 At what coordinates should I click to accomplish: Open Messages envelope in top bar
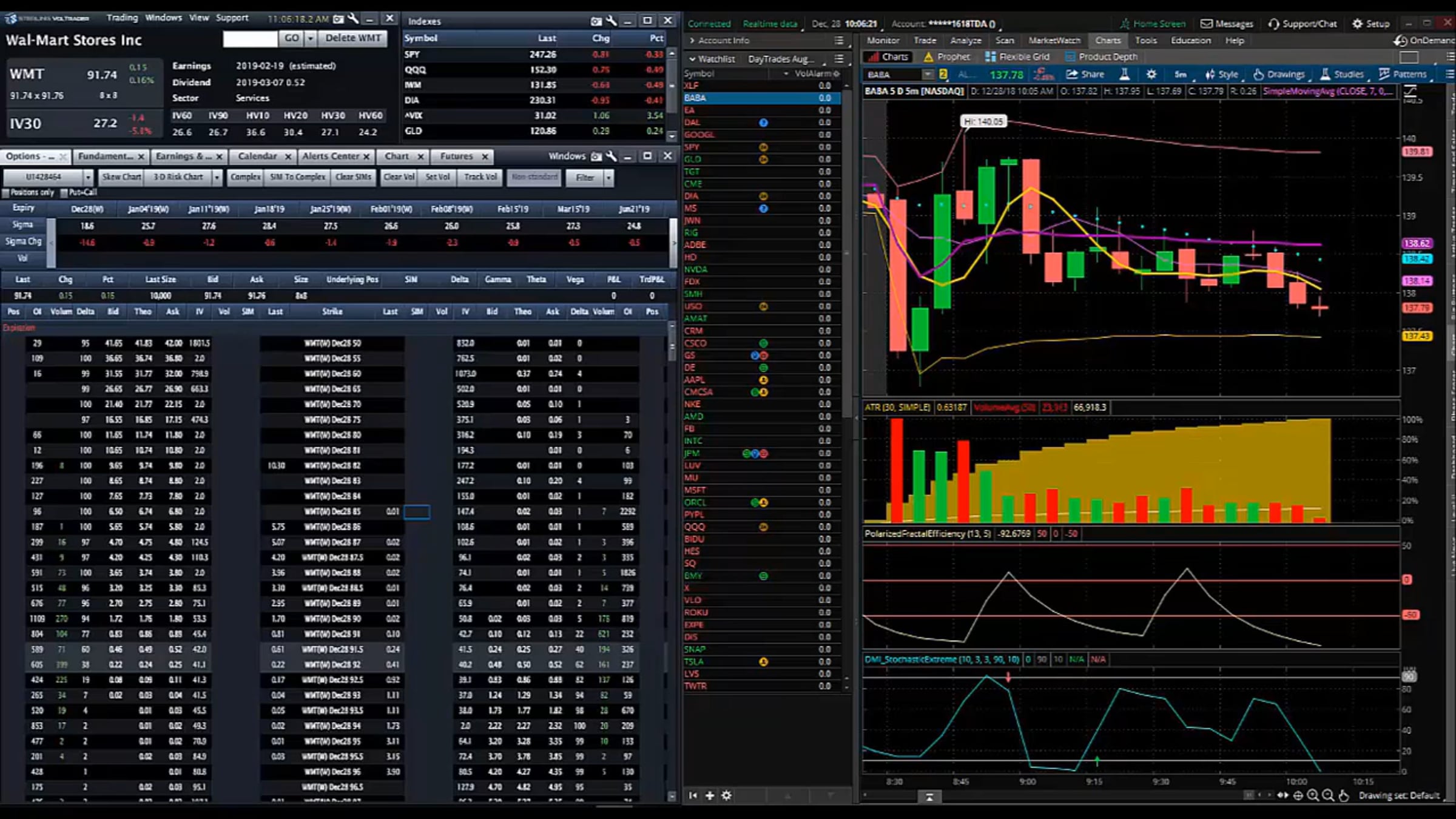point(1207,24)
